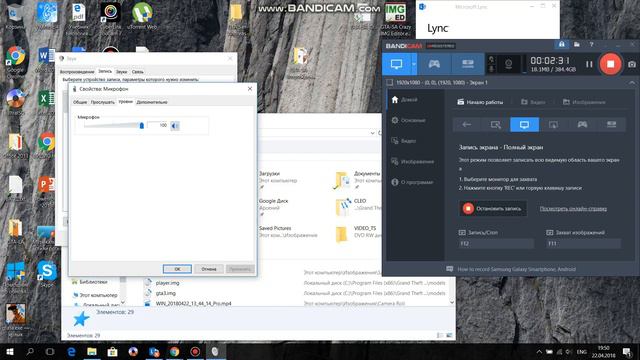This screenshot has width=640, height=360.
Task: Toggle Bandicam webcam overlay icon
Action: (509, 64)
